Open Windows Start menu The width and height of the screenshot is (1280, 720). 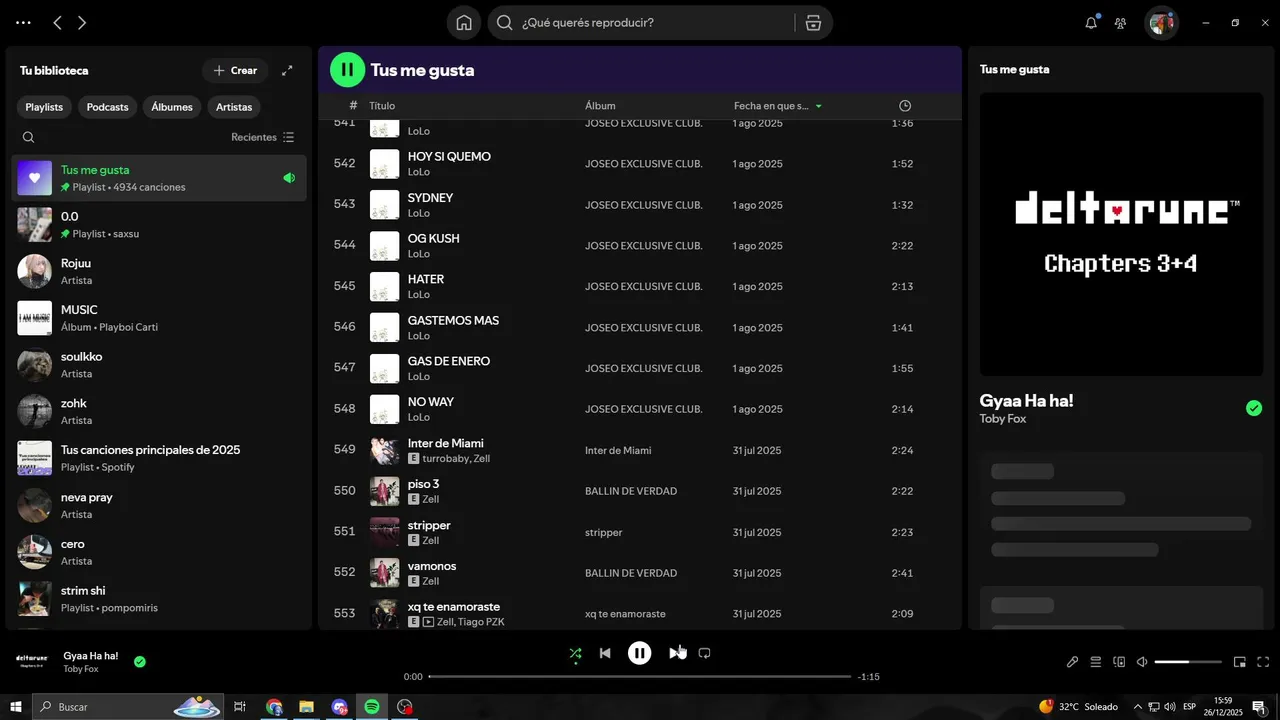[16, 707]
